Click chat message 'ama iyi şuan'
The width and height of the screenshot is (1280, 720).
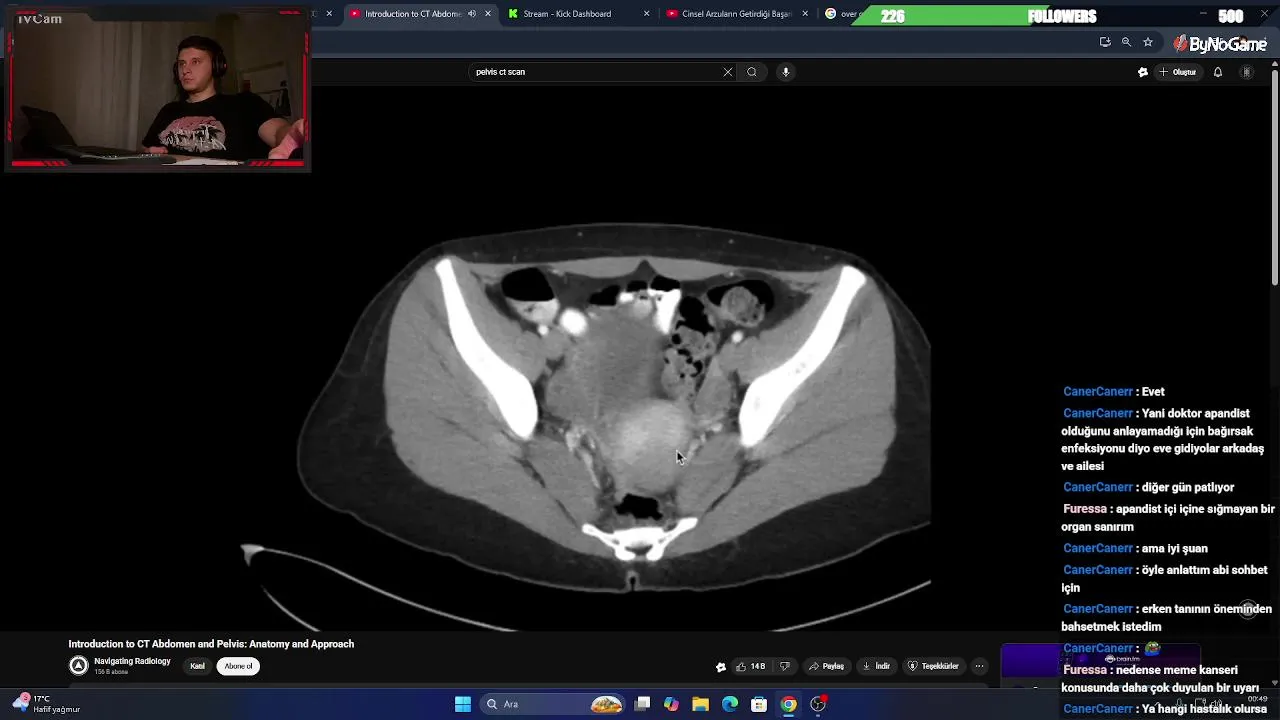coord(1136,549)
